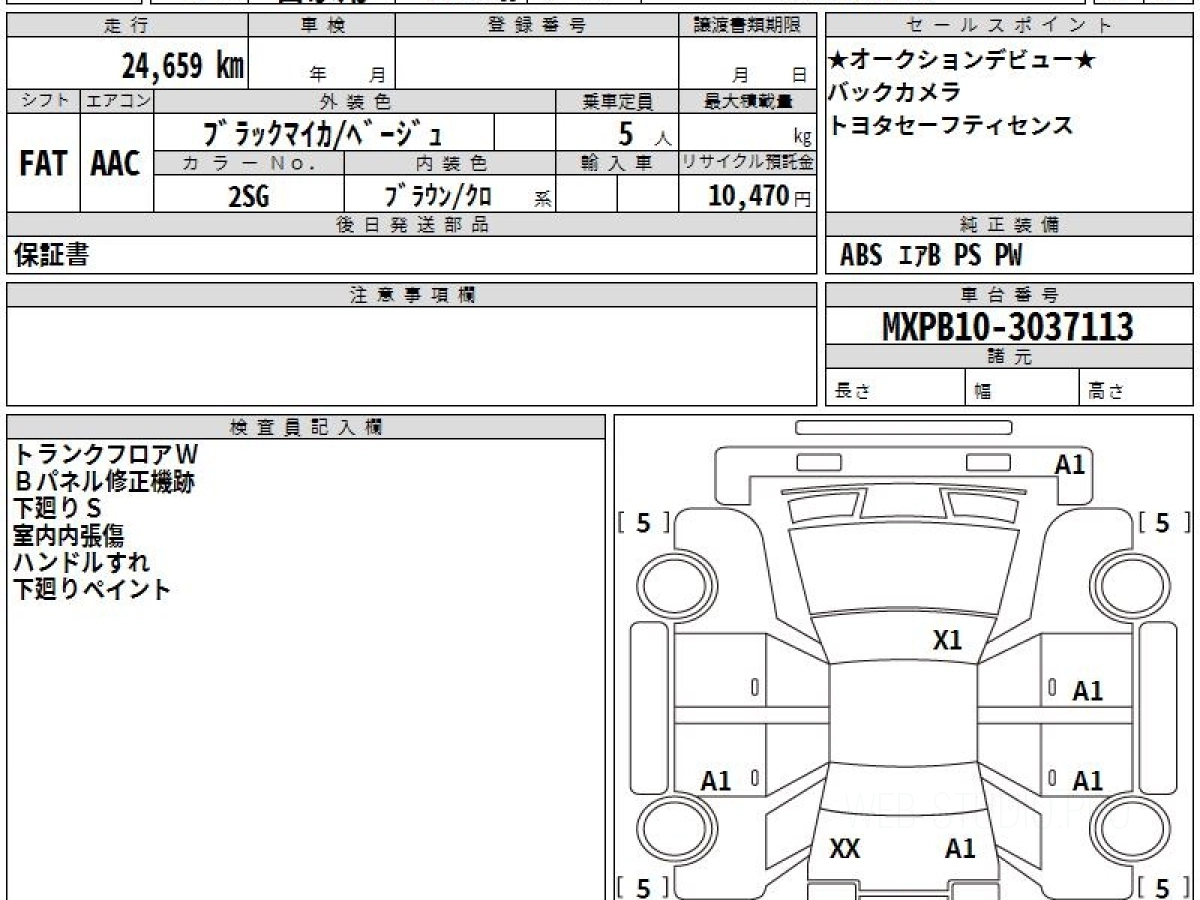
Task: Click the 注意事項欄 header
Action: 412,295
